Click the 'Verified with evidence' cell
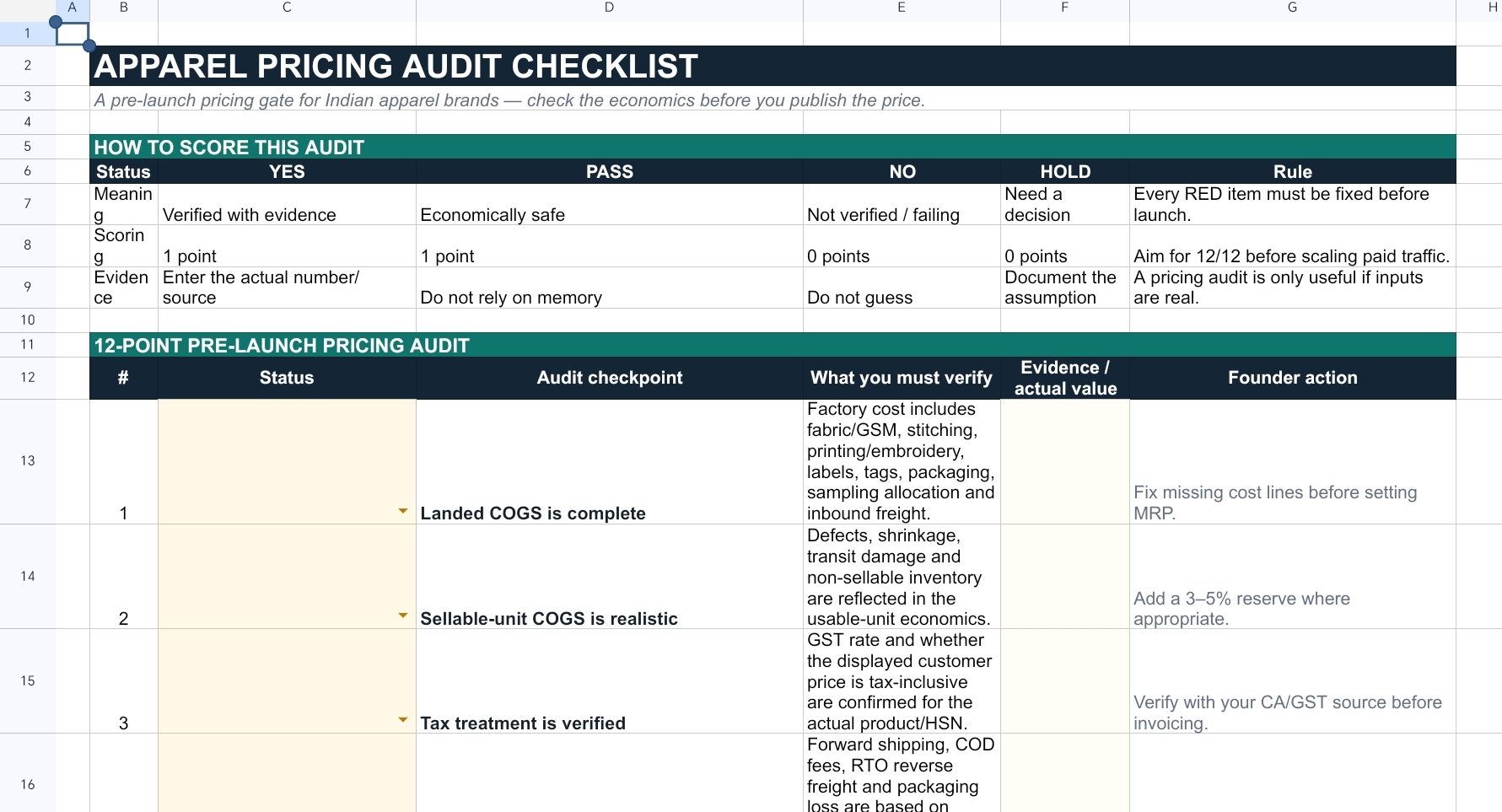 (287, 204)
